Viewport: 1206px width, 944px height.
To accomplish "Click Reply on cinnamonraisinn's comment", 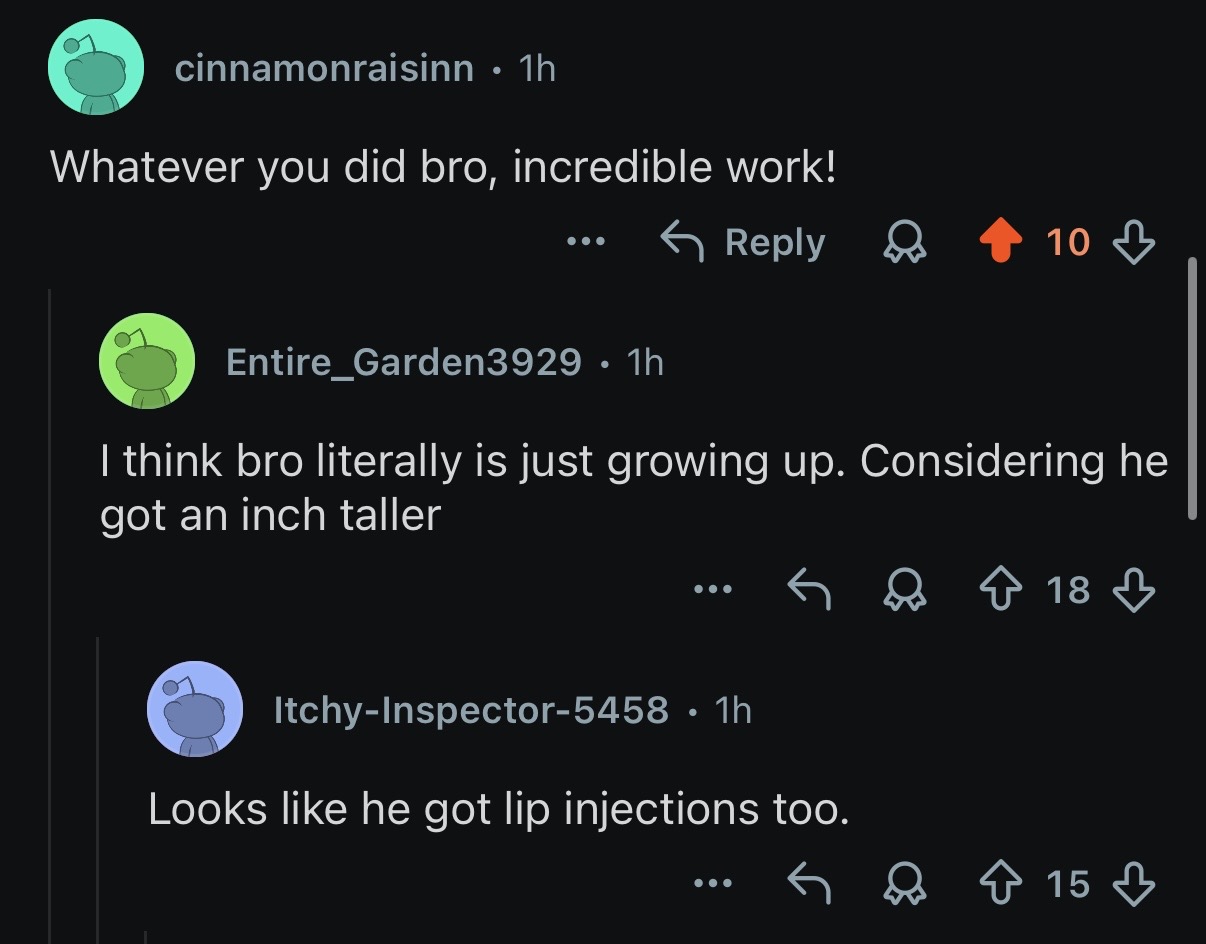I will 744,242.
